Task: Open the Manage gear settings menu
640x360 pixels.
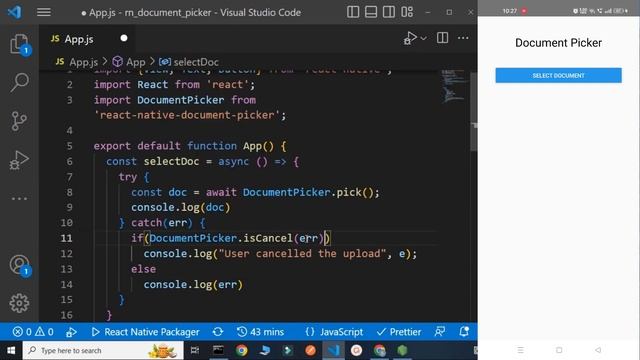Action: [19, 303]
